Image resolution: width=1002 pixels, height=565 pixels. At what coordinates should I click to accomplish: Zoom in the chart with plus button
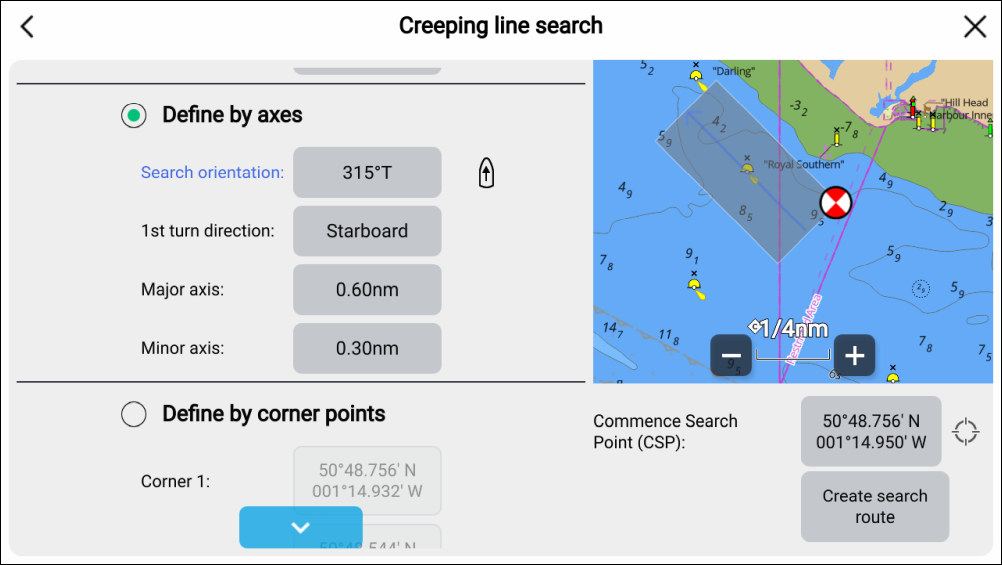point(854,355)
